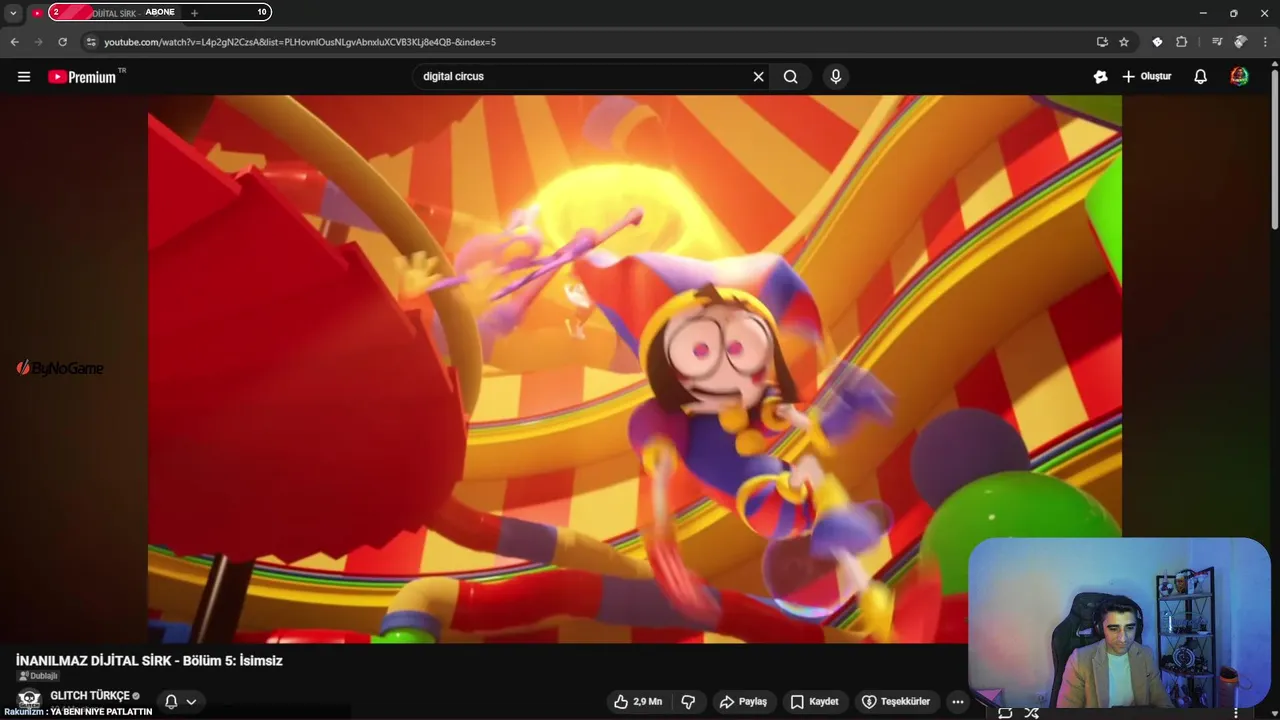Open the YouTube hamburger guide menu
Screen dimensions: 1280x720
24,77
